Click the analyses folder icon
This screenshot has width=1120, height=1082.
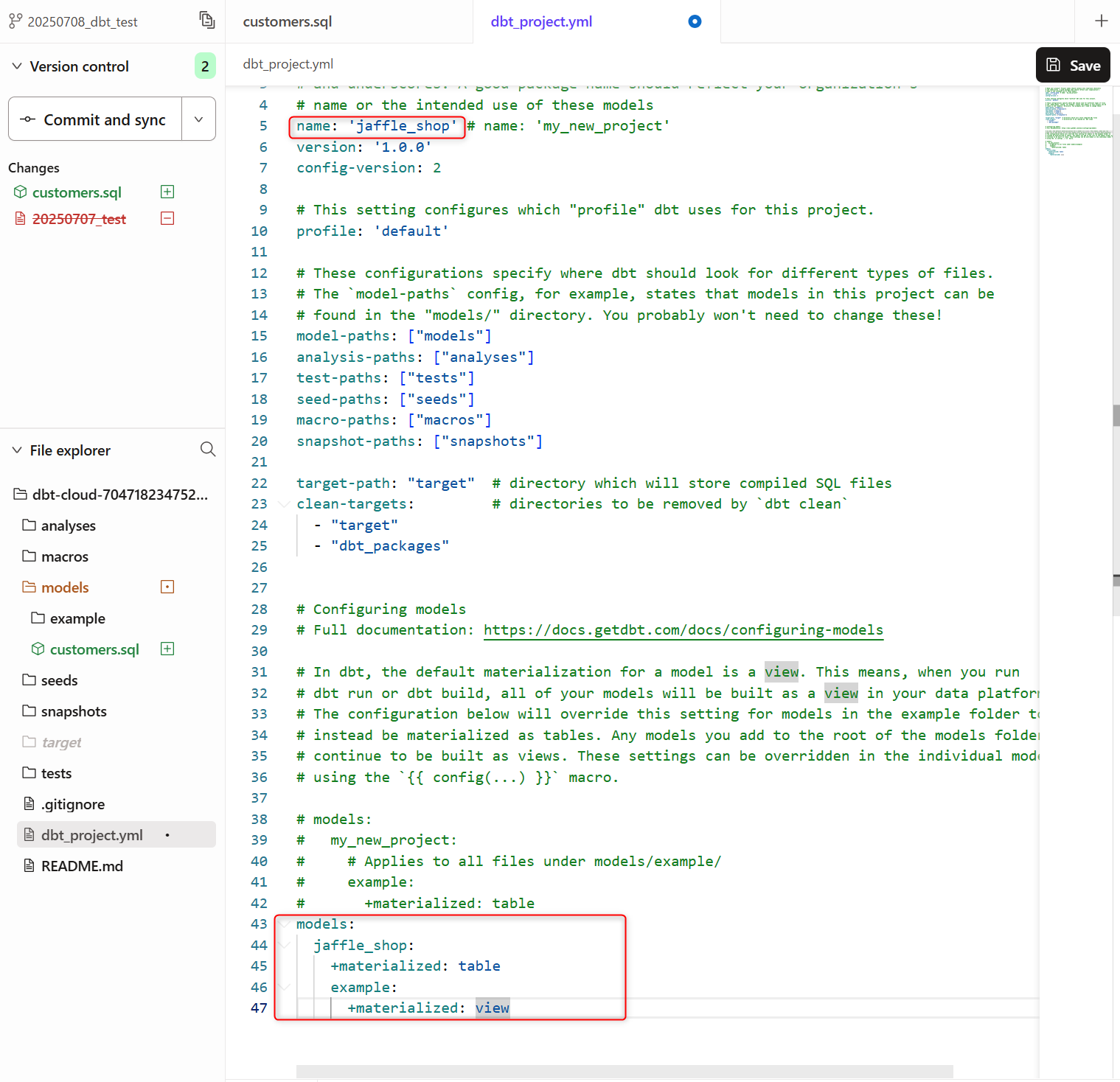pos(29,525)
